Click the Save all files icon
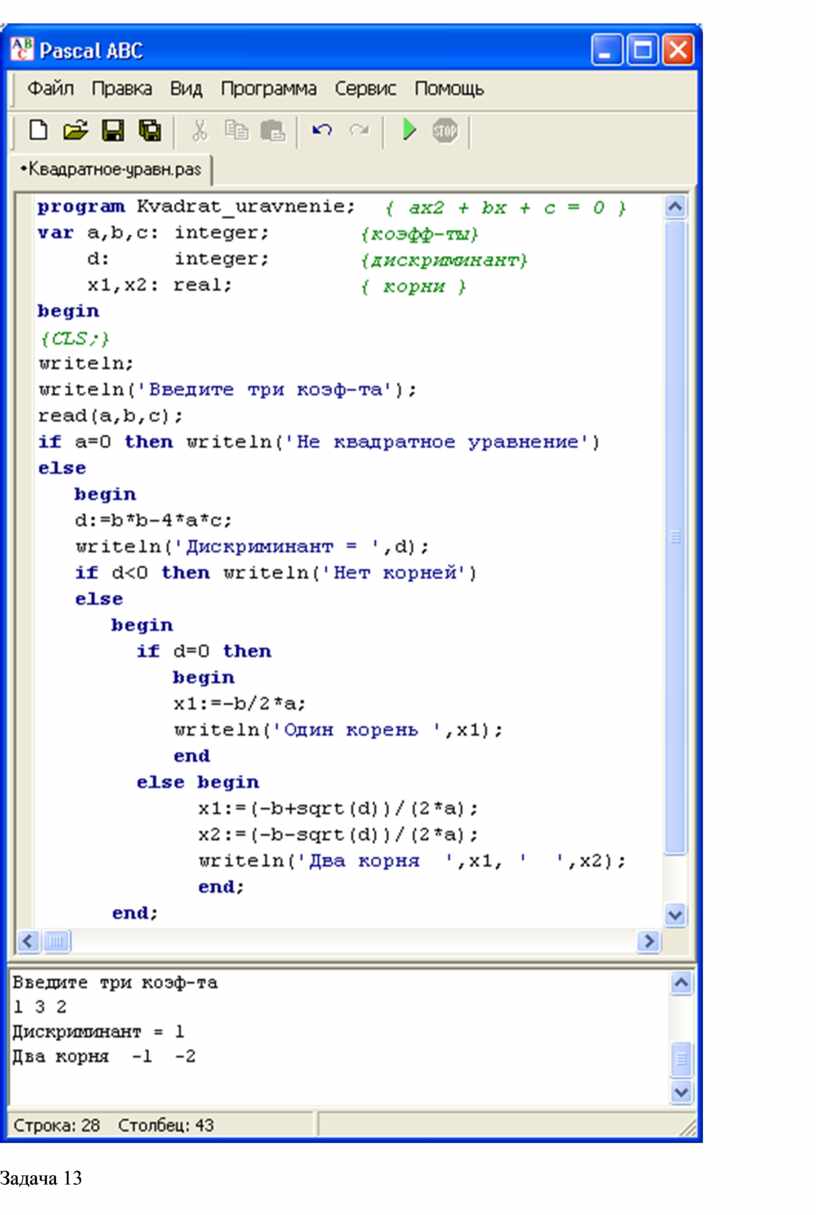Screen dimensions: 816x1215 pos(149,130)
